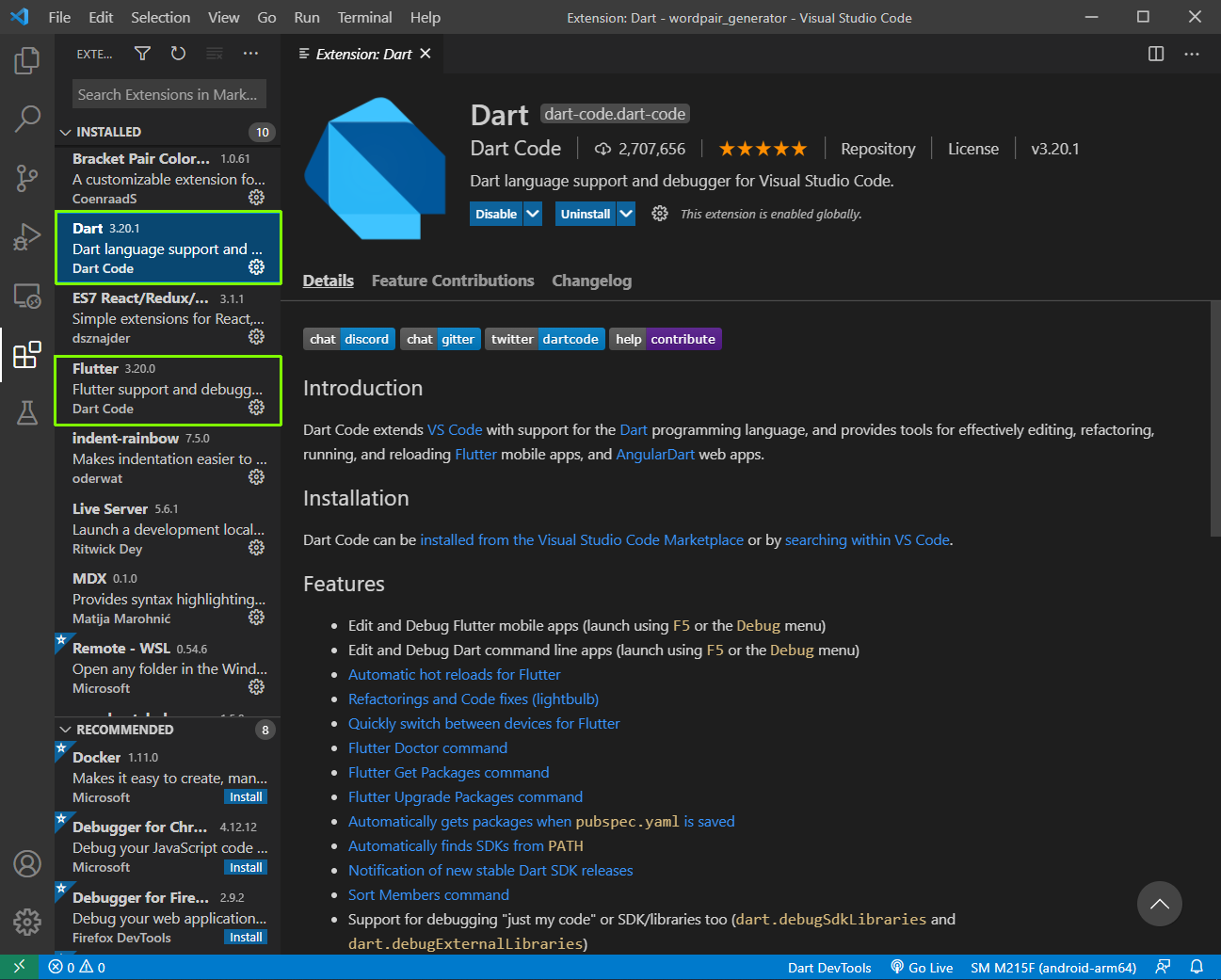Open the License link
Viewport: 1221px width, 980px height.
tap(972, 149)
